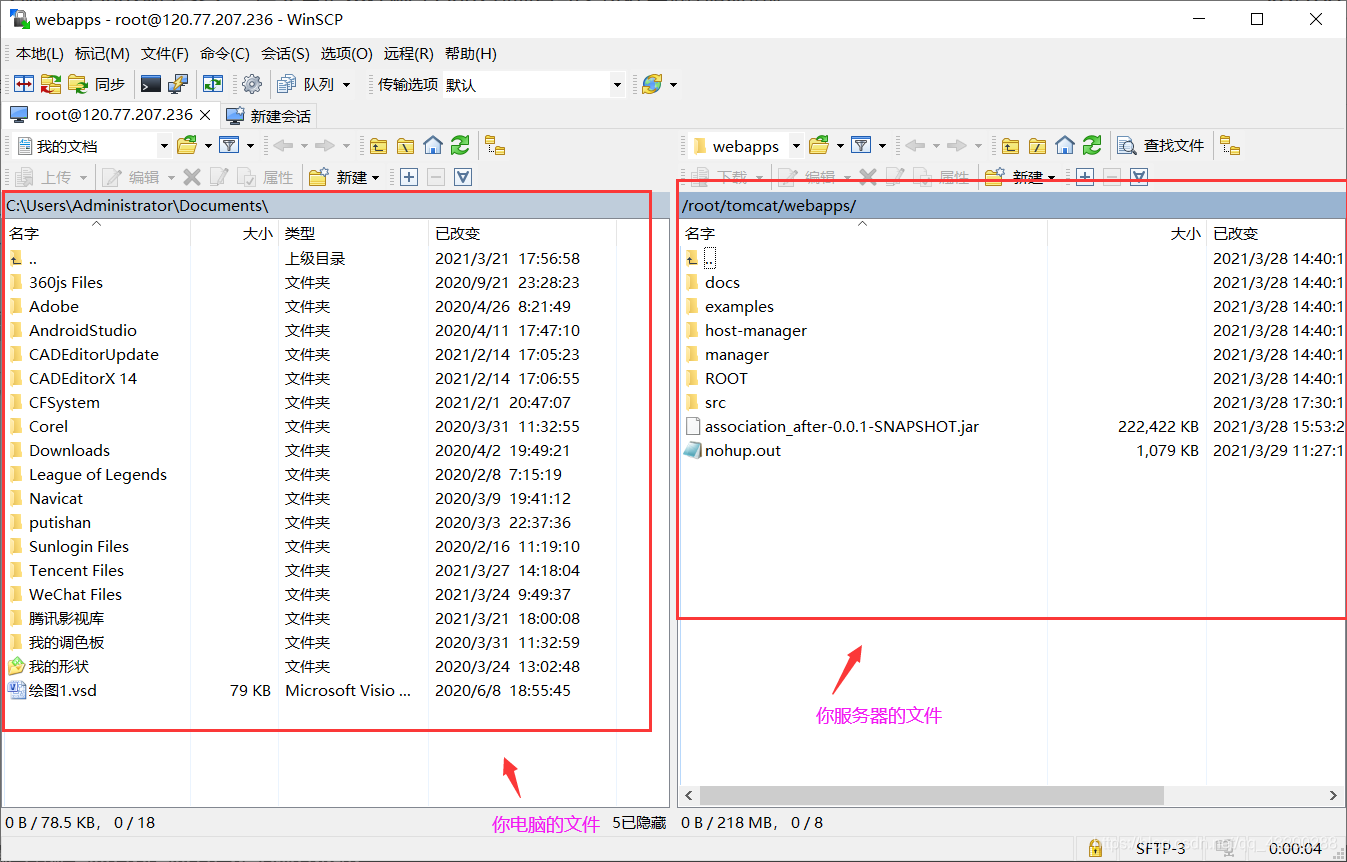1347x862 pixels.
Task: Click the 同步 synchronize button
Action: tap(98, 85)
